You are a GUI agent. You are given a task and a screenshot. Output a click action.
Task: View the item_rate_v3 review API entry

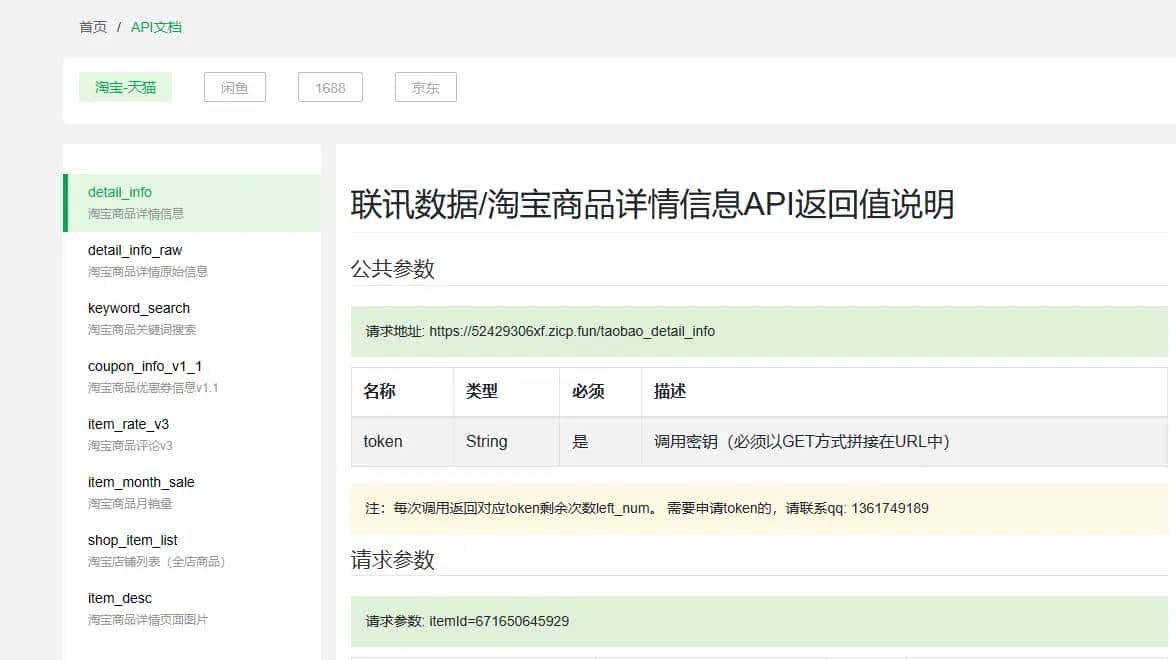(125, 424)
